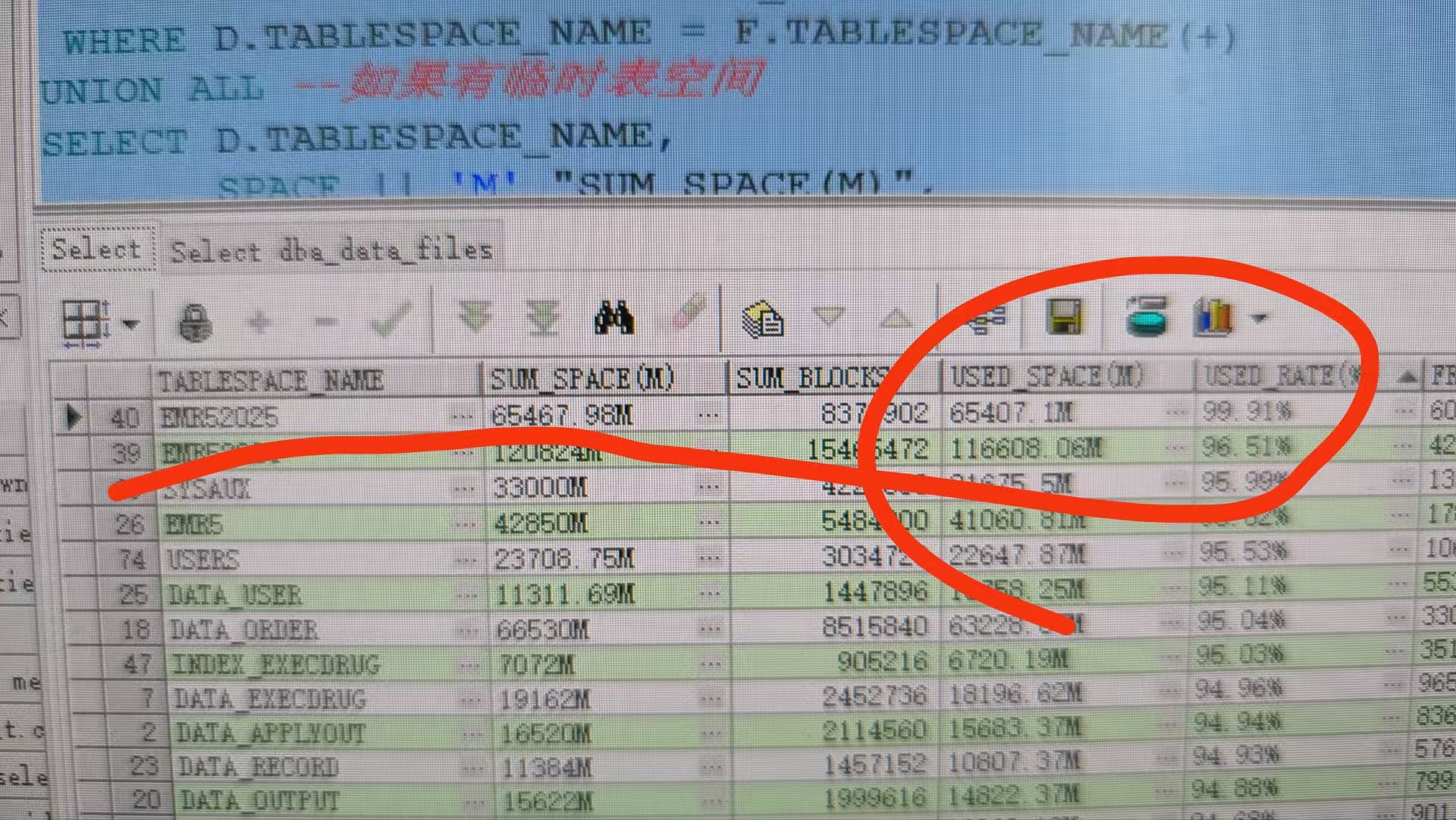Click scroll up arrow beside USED_RATE header
Image resolution: width=1456 pixels, height=820 pixels.
[x=1407, y=376]
